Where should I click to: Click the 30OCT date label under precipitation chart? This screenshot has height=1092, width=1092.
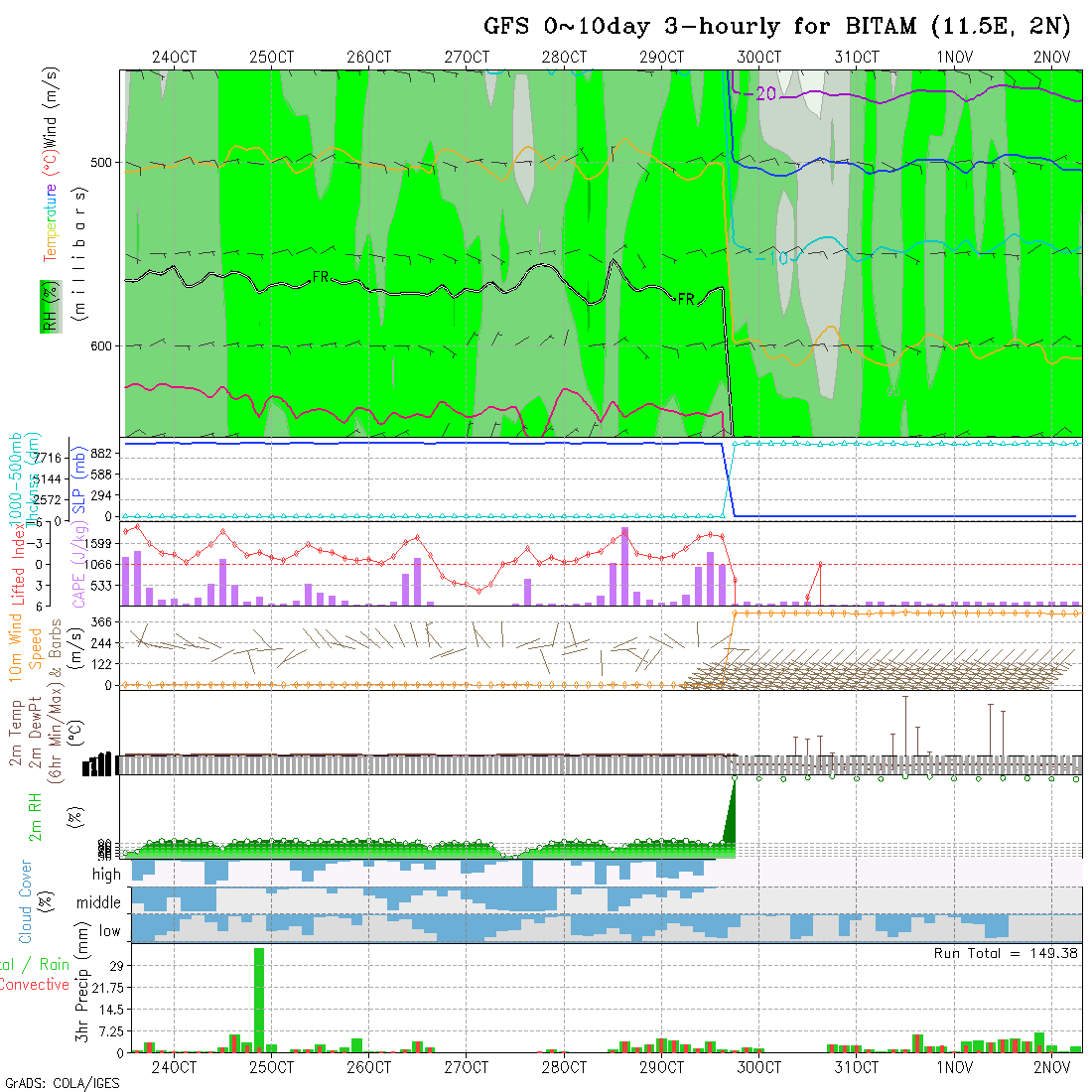point(758,1067)
